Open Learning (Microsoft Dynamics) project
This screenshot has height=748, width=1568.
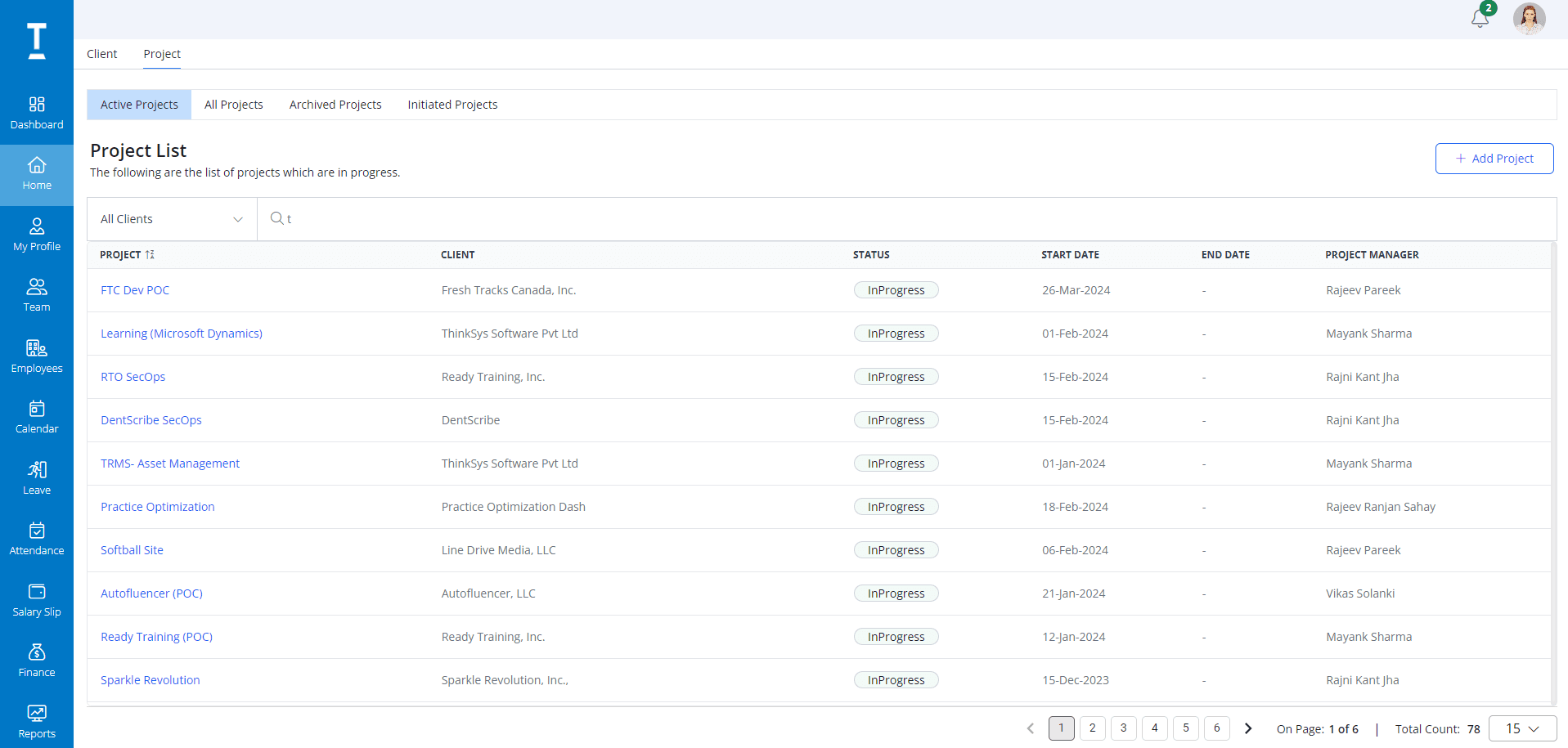pos(182,334)
